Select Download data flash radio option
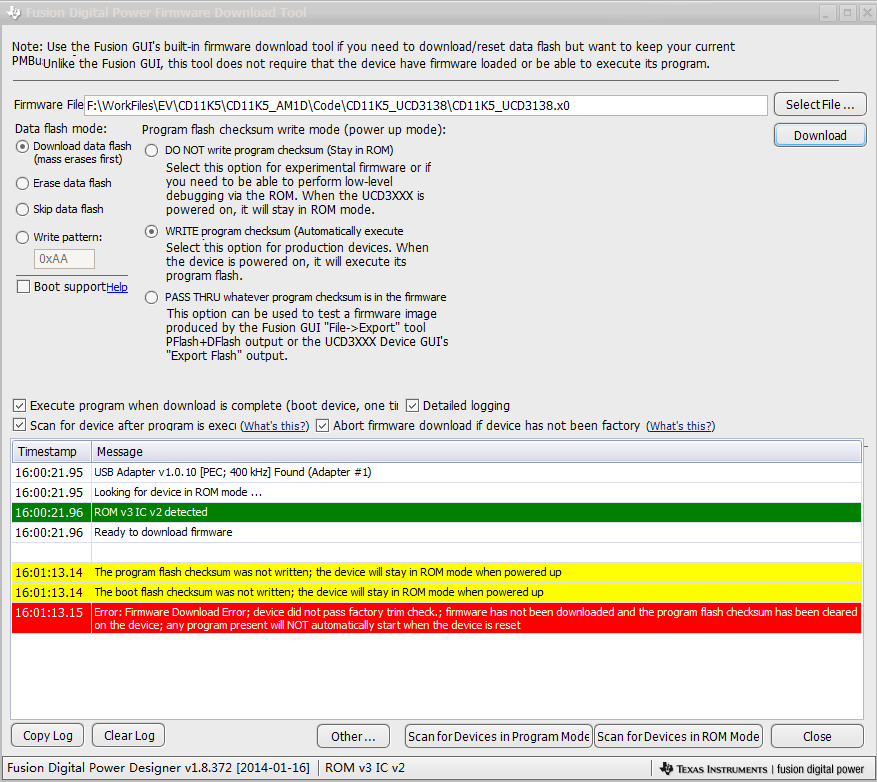The width and height of the screenshot is (877, 782). pos(22,147)
